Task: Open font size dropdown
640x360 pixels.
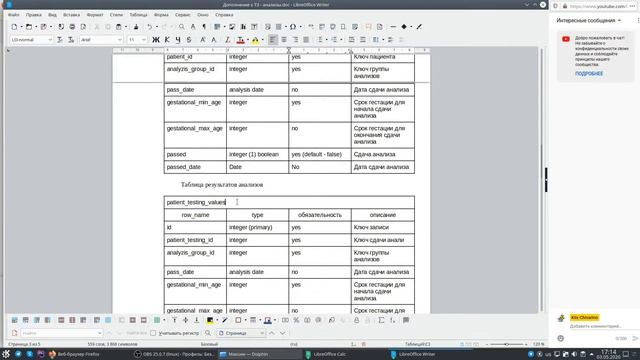Action: point(144,40)
